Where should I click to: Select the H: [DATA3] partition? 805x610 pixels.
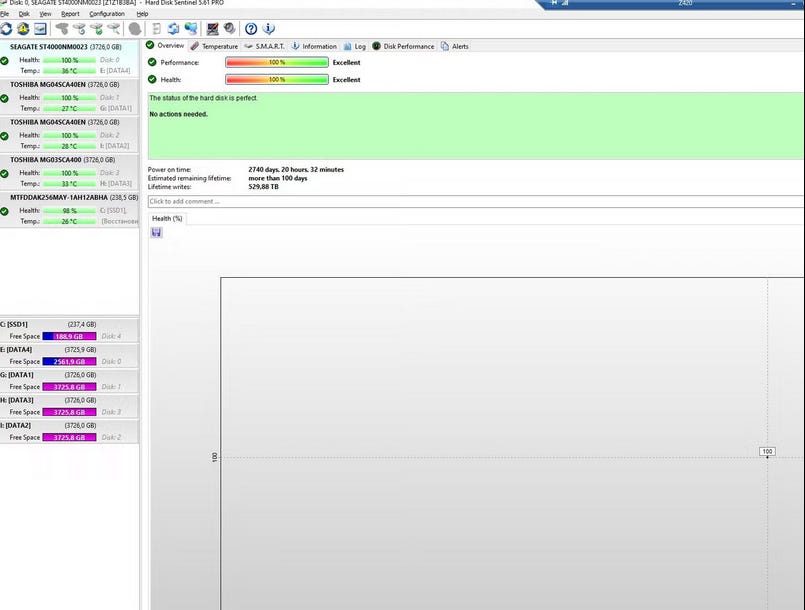coord(69,406)
